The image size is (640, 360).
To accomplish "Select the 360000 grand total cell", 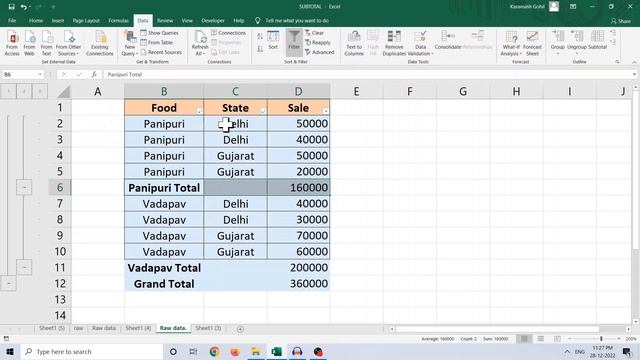I will pyautogui.click(x=299, y=284).
